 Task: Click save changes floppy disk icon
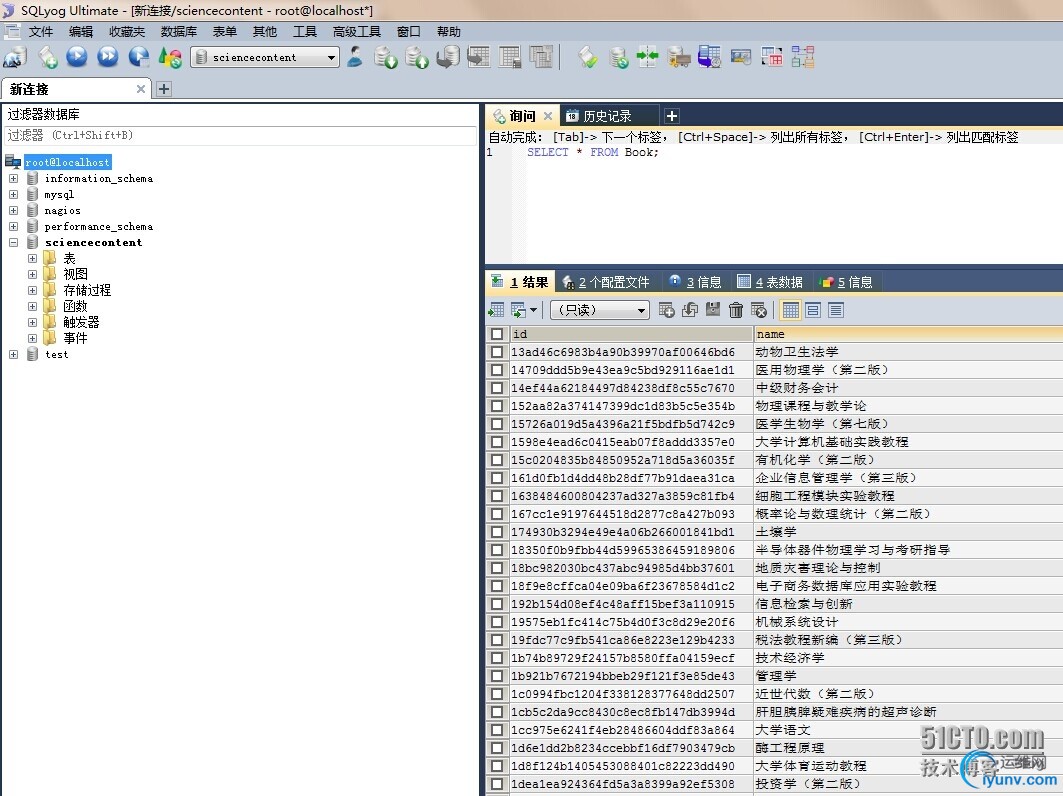(x=713, y=310)
